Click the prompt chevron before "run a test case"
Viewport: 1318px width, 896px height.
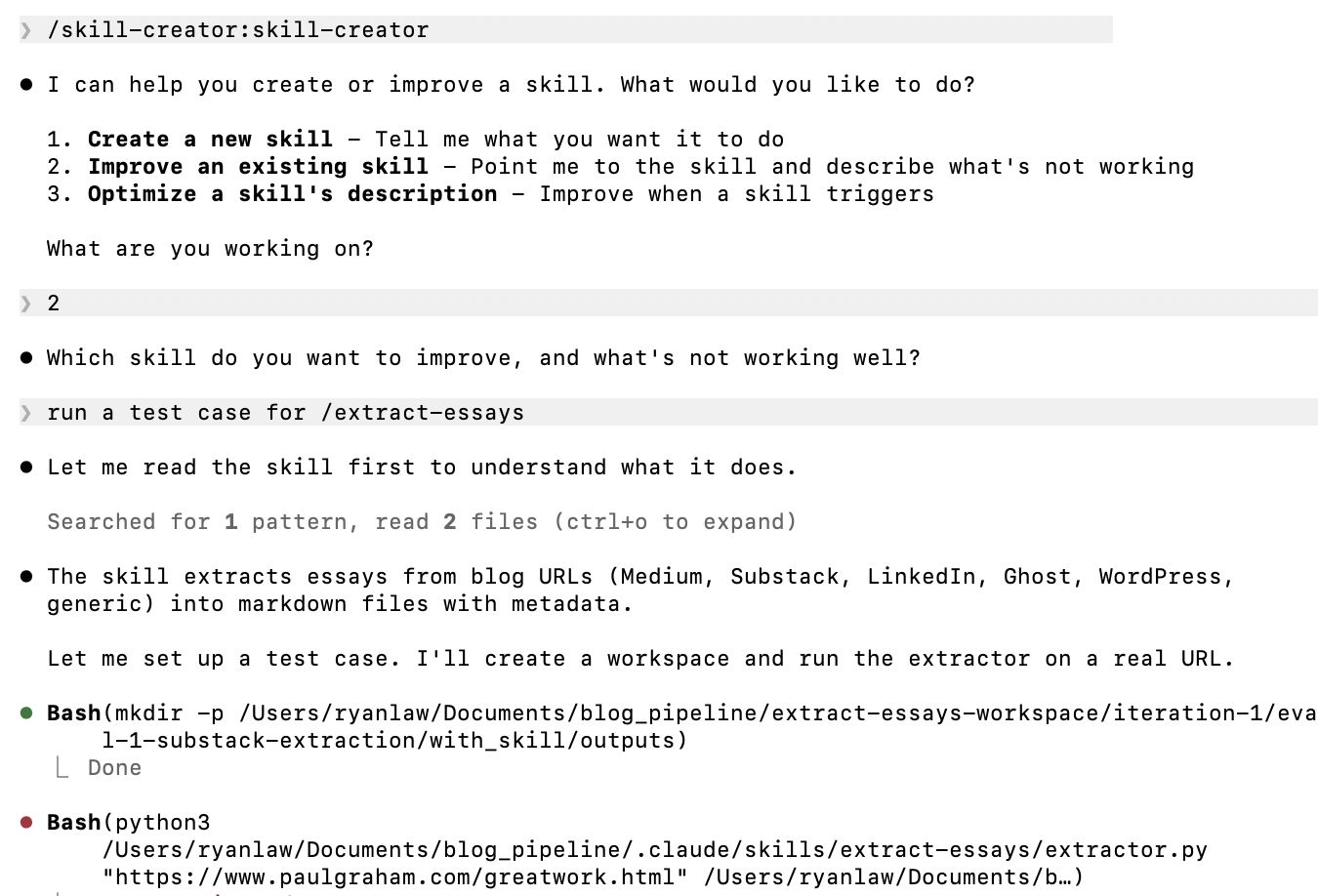tap(26, 413)
